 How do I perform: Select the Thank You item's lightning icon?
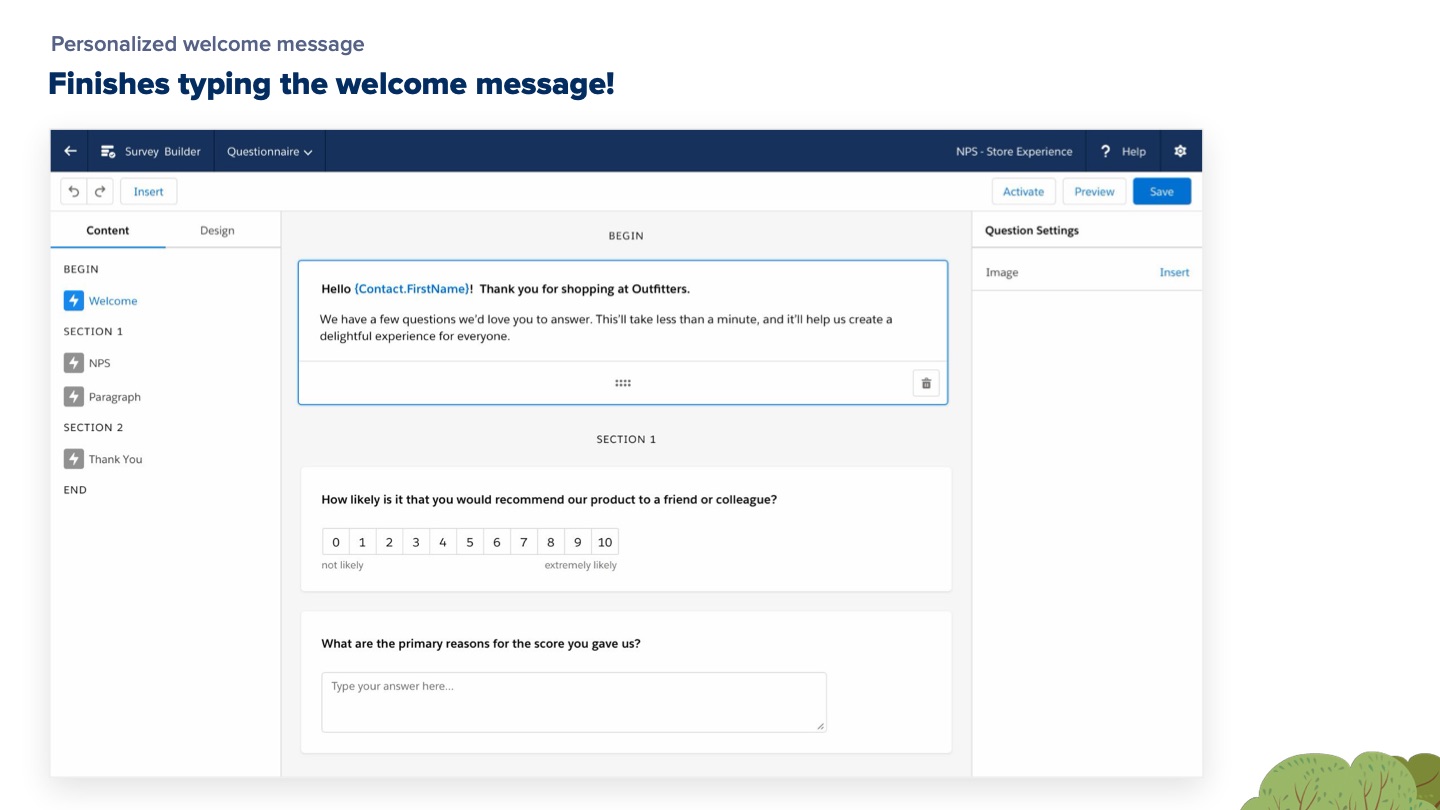pos(73,459)
